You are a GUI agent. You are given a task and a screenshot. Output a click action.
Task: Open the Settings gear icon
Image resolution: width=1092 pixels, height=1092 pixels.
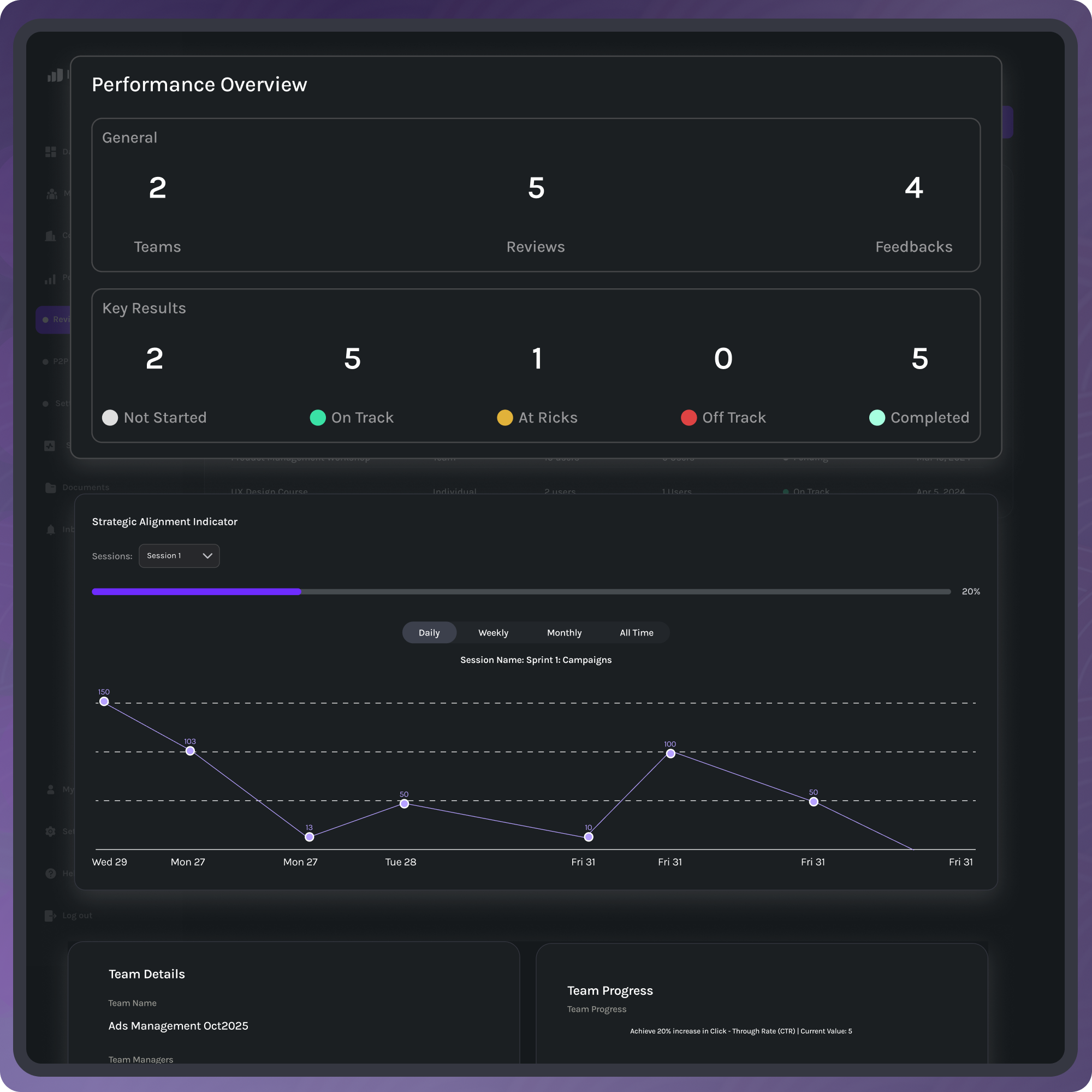tap(51, 832)
